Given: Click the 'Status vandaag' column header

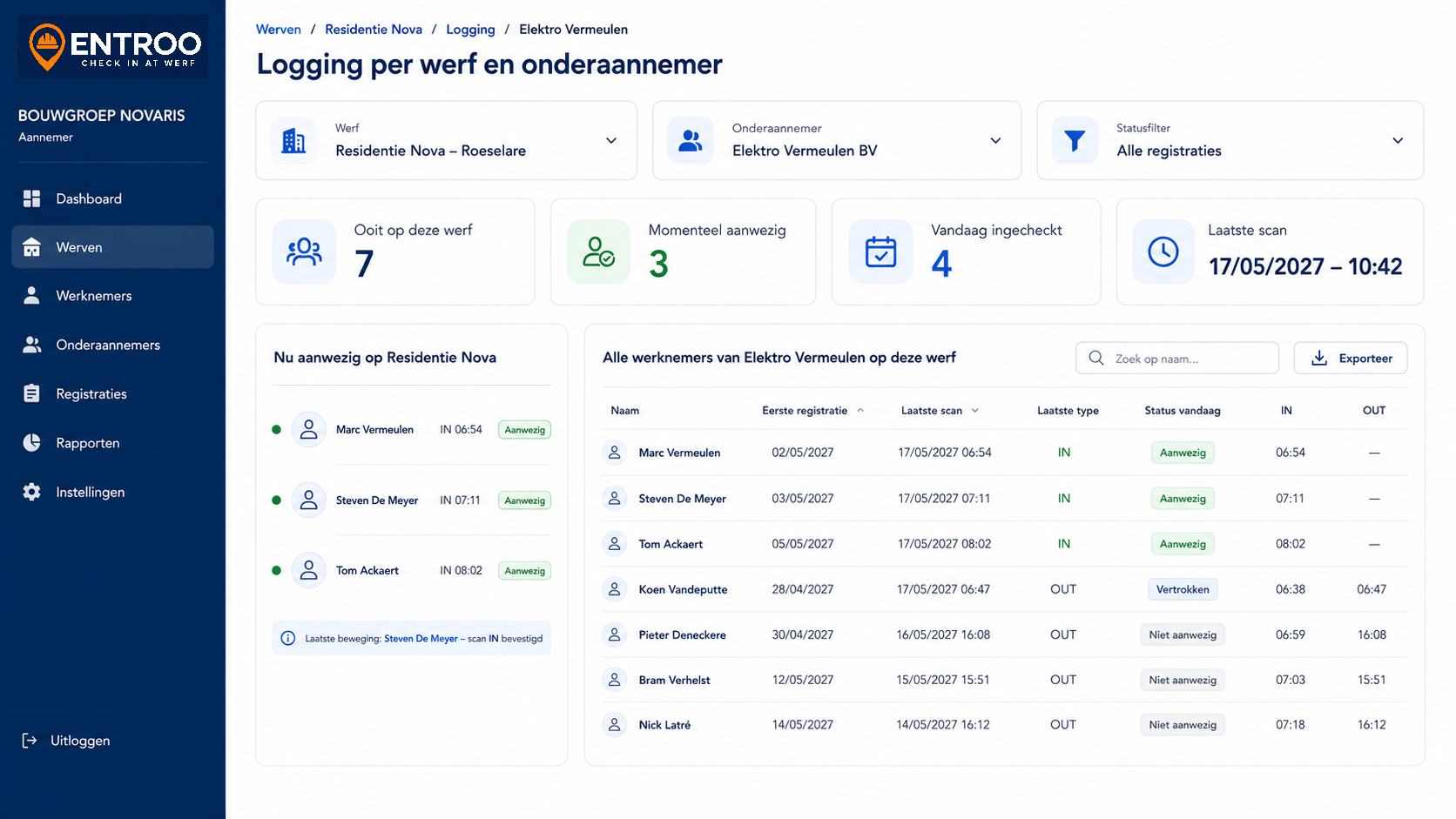Looking at the screenshot, I should point(1183,410).
